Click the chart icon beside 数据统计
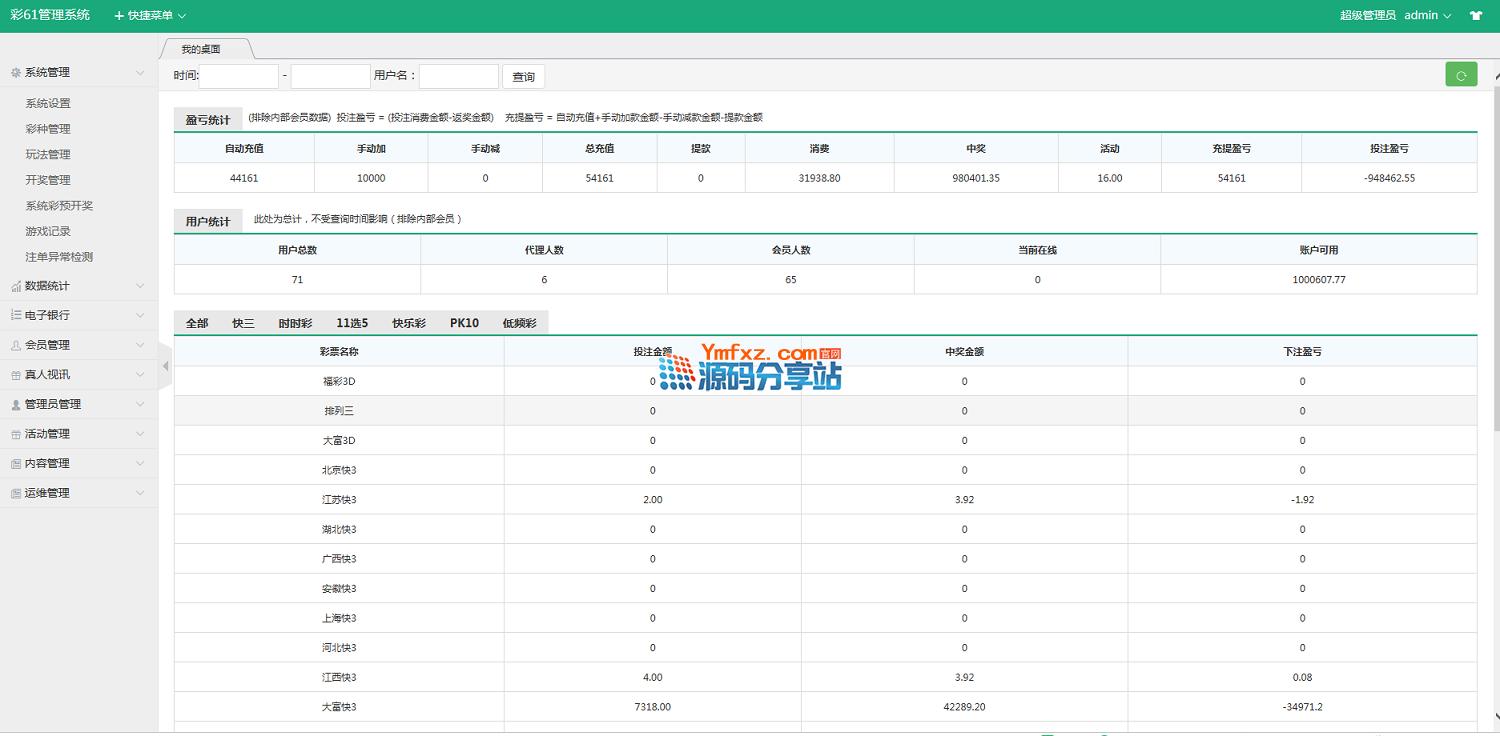The height and width of the screenshot is (736, 1500). (x=15, y=286)
